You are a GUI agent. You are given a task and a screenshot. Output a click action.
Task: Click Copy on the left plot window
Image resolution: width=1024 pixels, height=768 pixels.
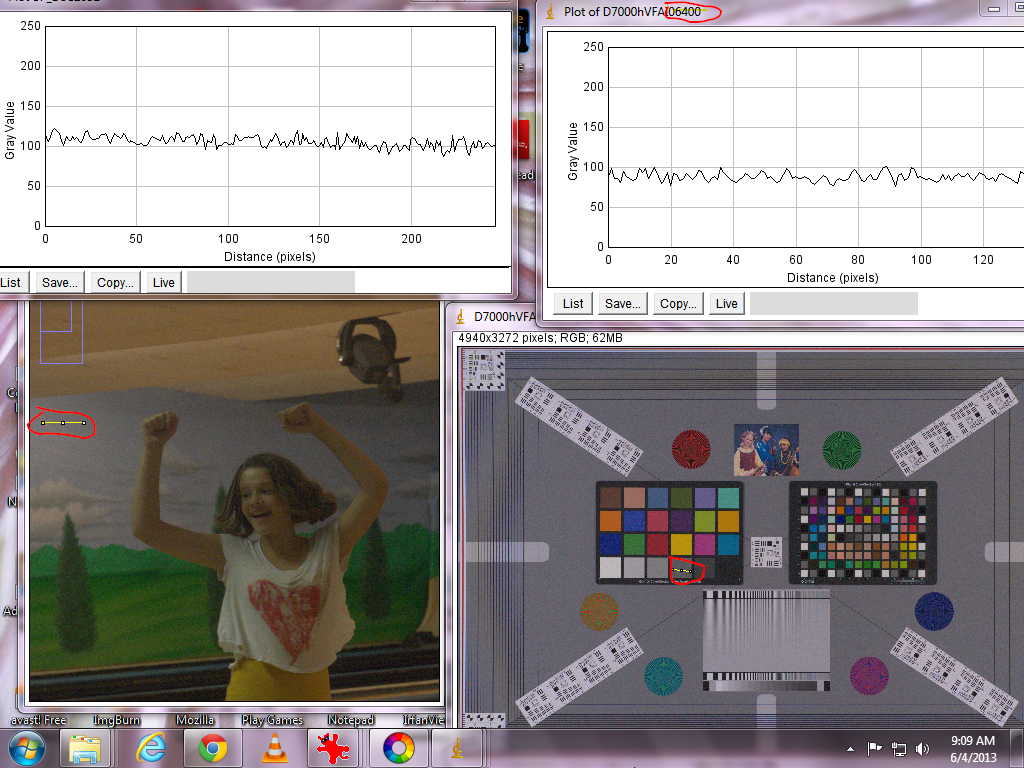(114, 281)
